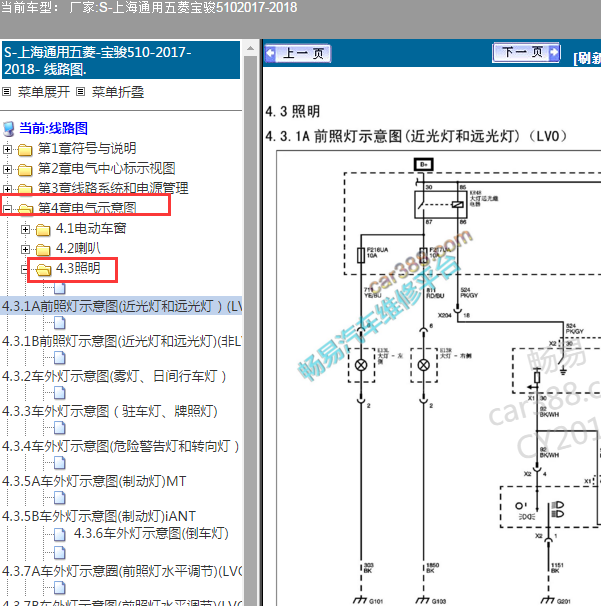Click the page icon above 4.3.3车外灯示意图
This screenshot has height=606, width=601.
pyautogui.click(x=60, y=393)
